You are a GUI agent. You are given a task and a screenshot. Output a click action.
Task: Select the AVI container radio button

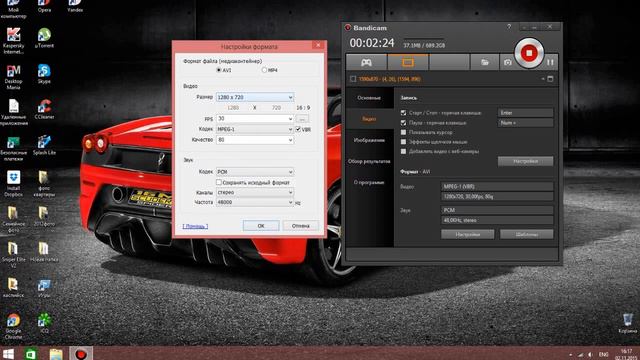click(x=219, y=70)
